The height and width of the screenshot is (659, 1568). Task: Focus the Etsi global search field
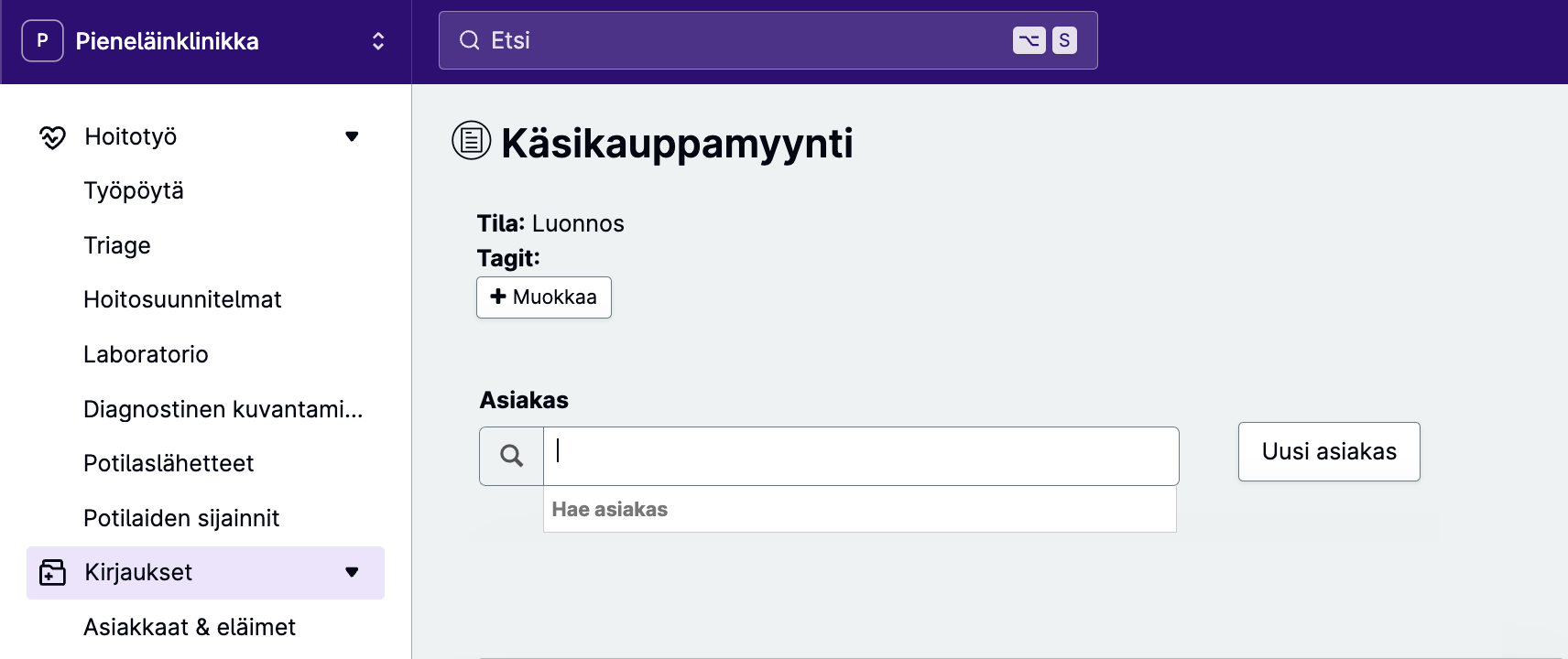point(768,40)
